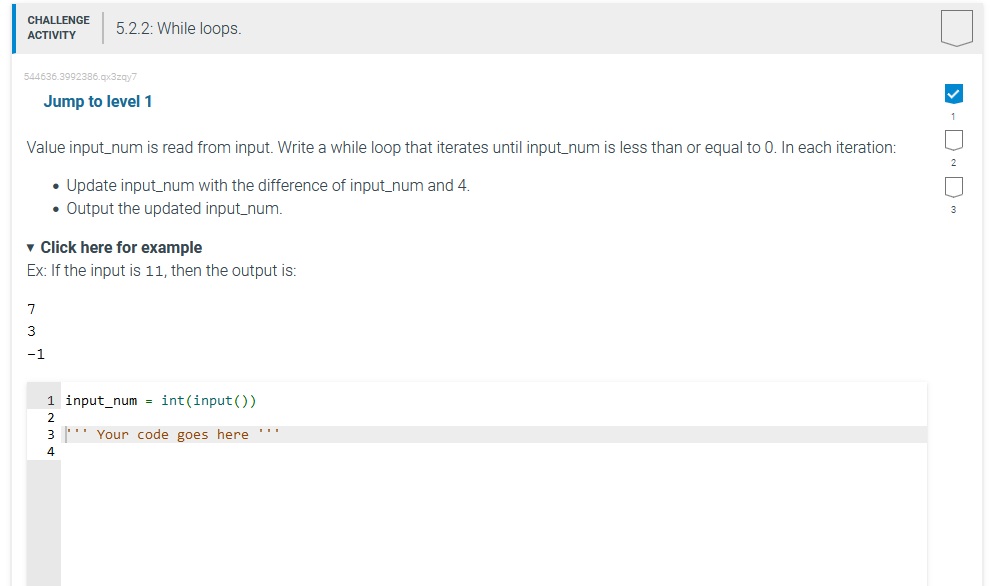
Task: Click the CHALLENGE ACTIVITY header label
Action: (x=58, y=28)
